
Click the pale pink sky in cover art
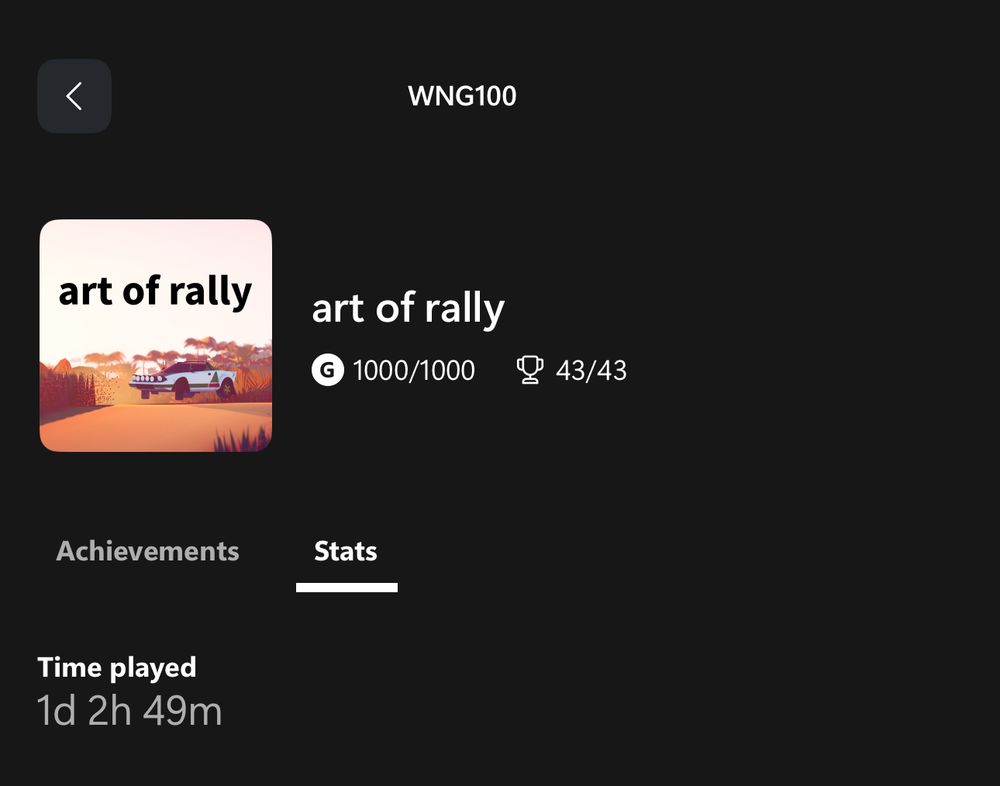click(x=155, y=243)
